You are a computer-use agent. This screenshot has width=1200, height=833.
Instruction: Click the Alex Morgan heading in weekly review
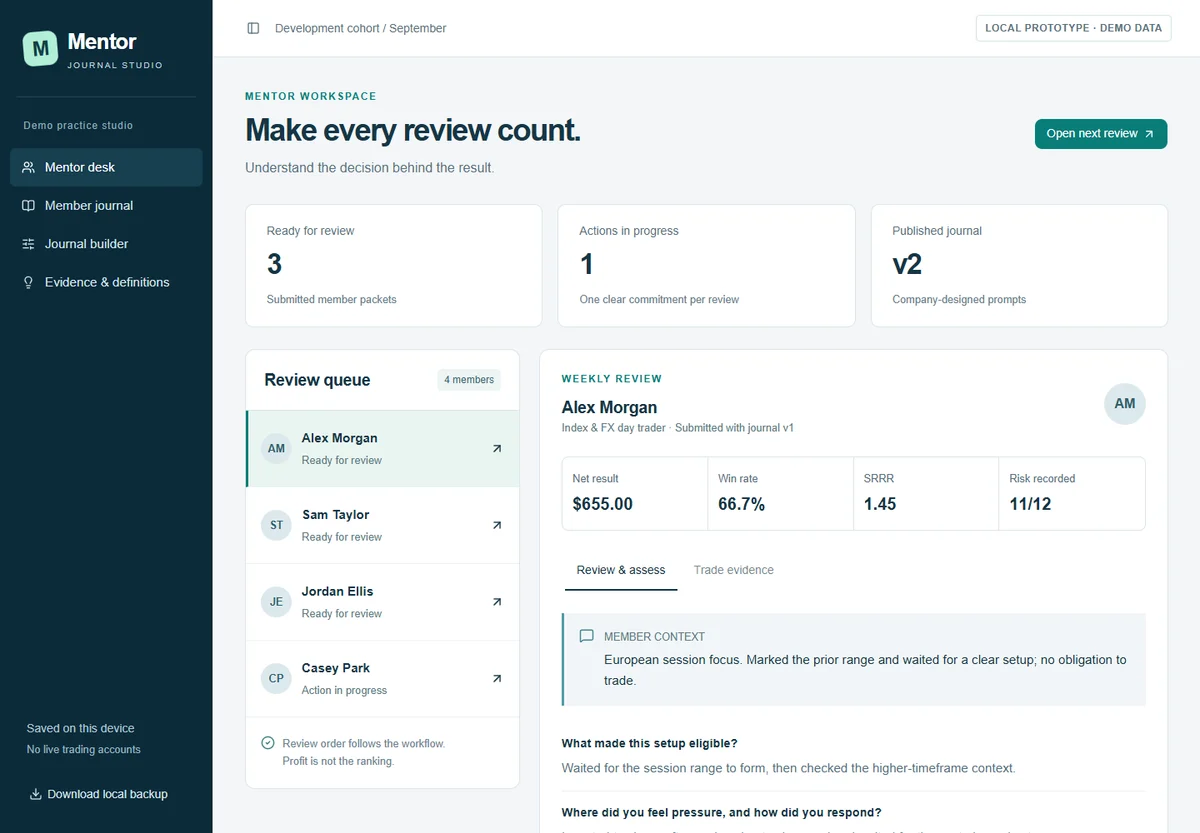click(610, 407)
